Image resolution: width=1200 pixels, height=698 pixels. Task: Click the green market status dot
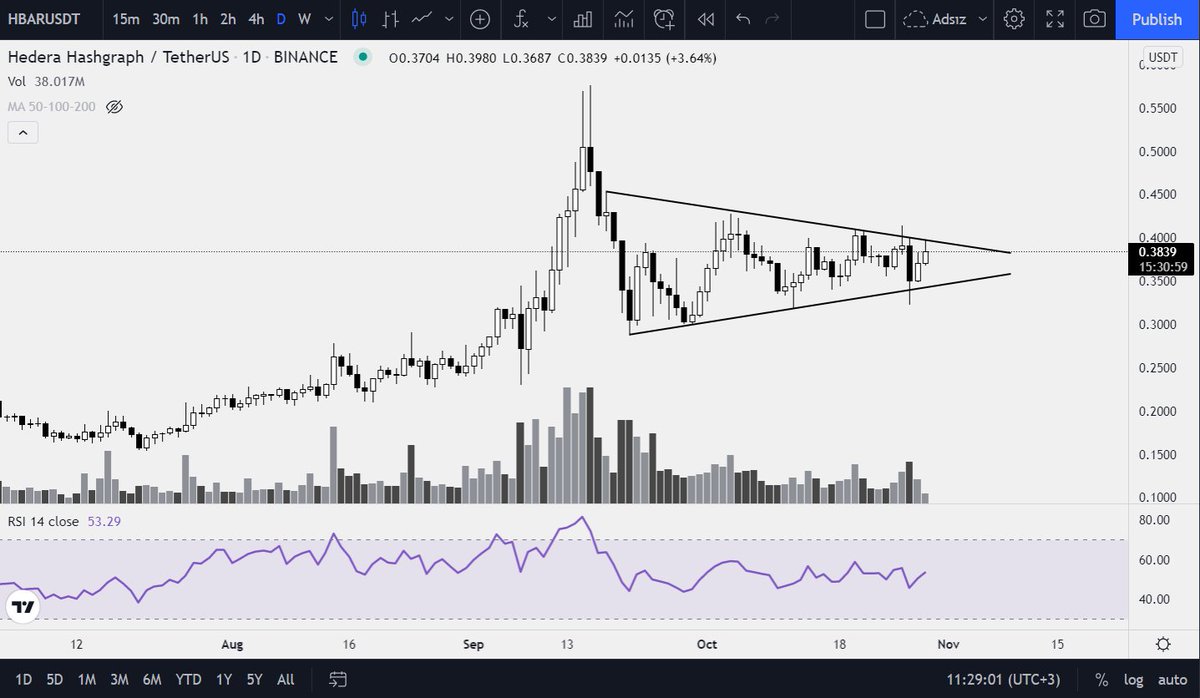(362, 58)
